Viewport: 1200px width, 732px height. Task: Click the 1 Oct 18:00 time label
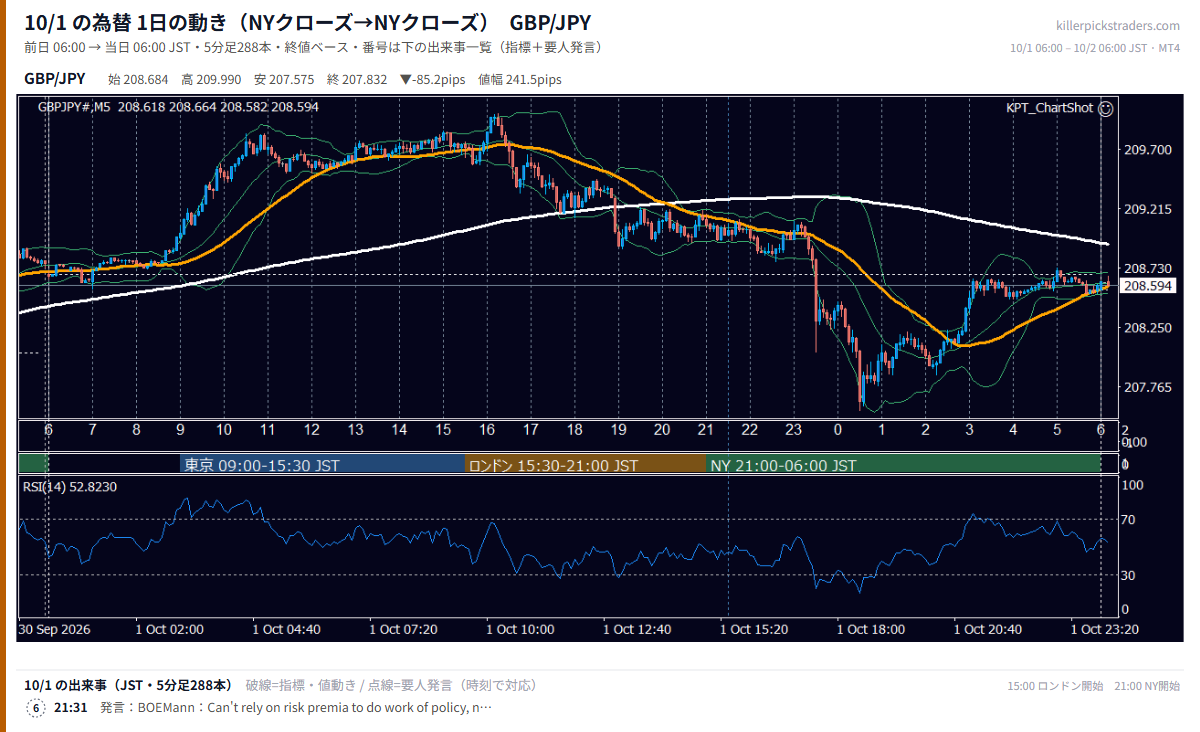click(871, 629)
